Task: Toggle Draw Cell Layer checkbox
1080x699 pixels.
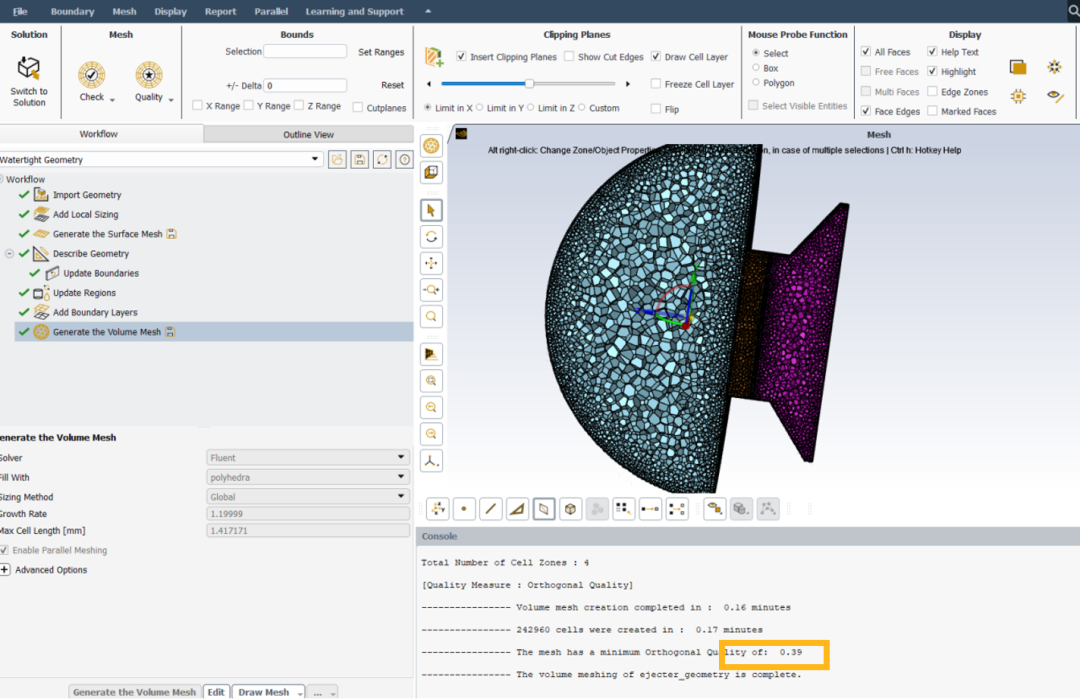Action: [x=656, y=56]
